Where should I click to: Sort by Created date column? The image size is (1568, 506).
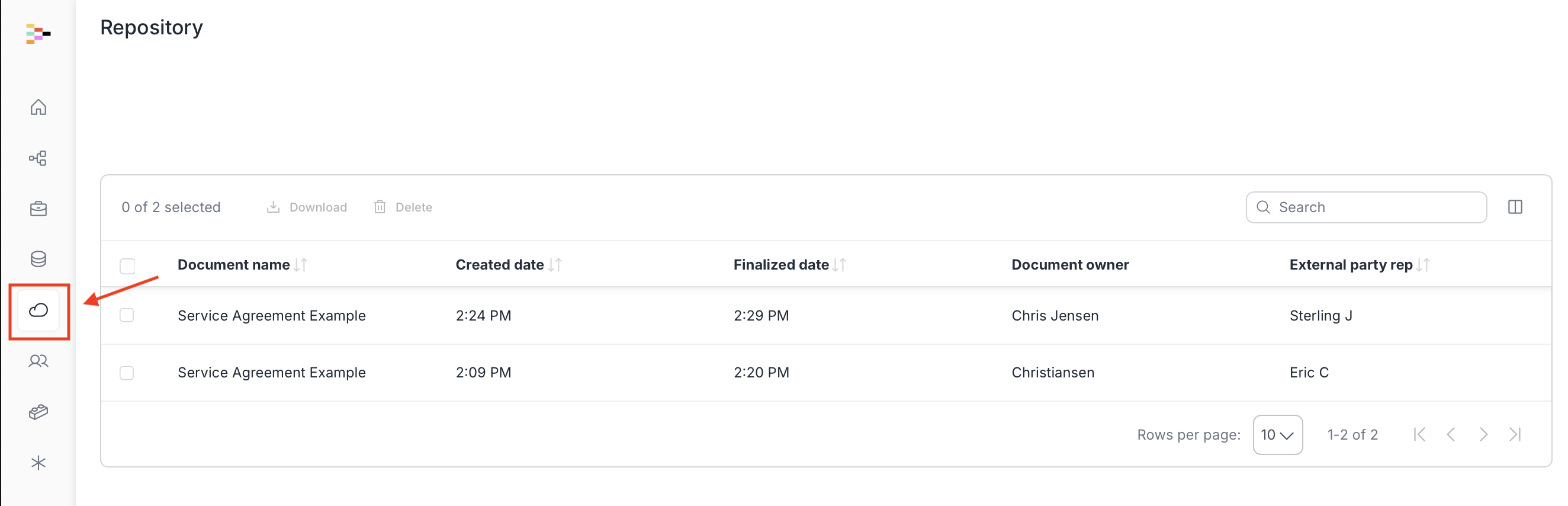(x=555, y=265)
